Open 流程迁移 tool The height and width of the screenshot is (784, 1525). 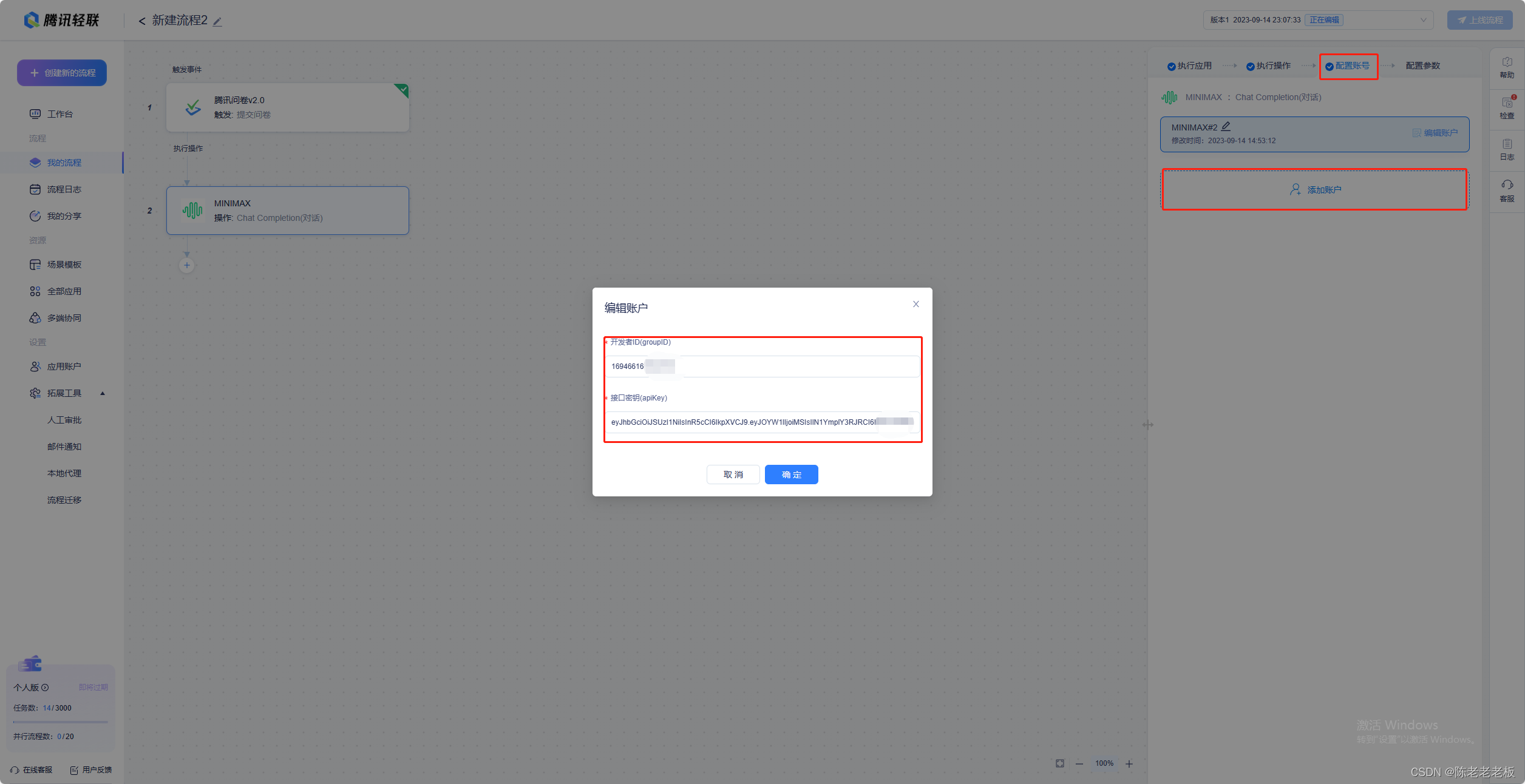click(64, 500)
